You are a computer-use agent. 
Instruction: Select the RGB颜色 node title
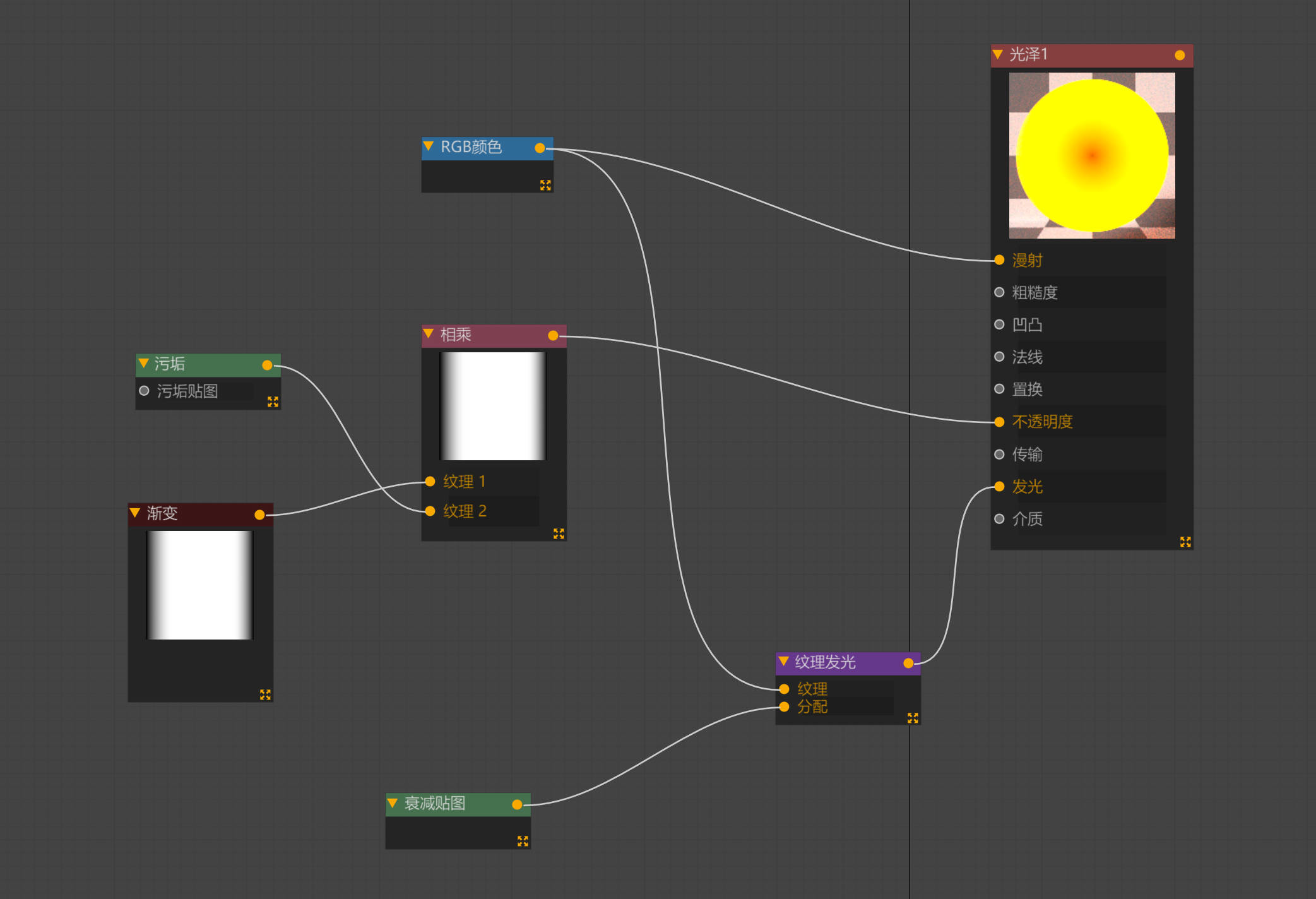(x=471, y=147)
